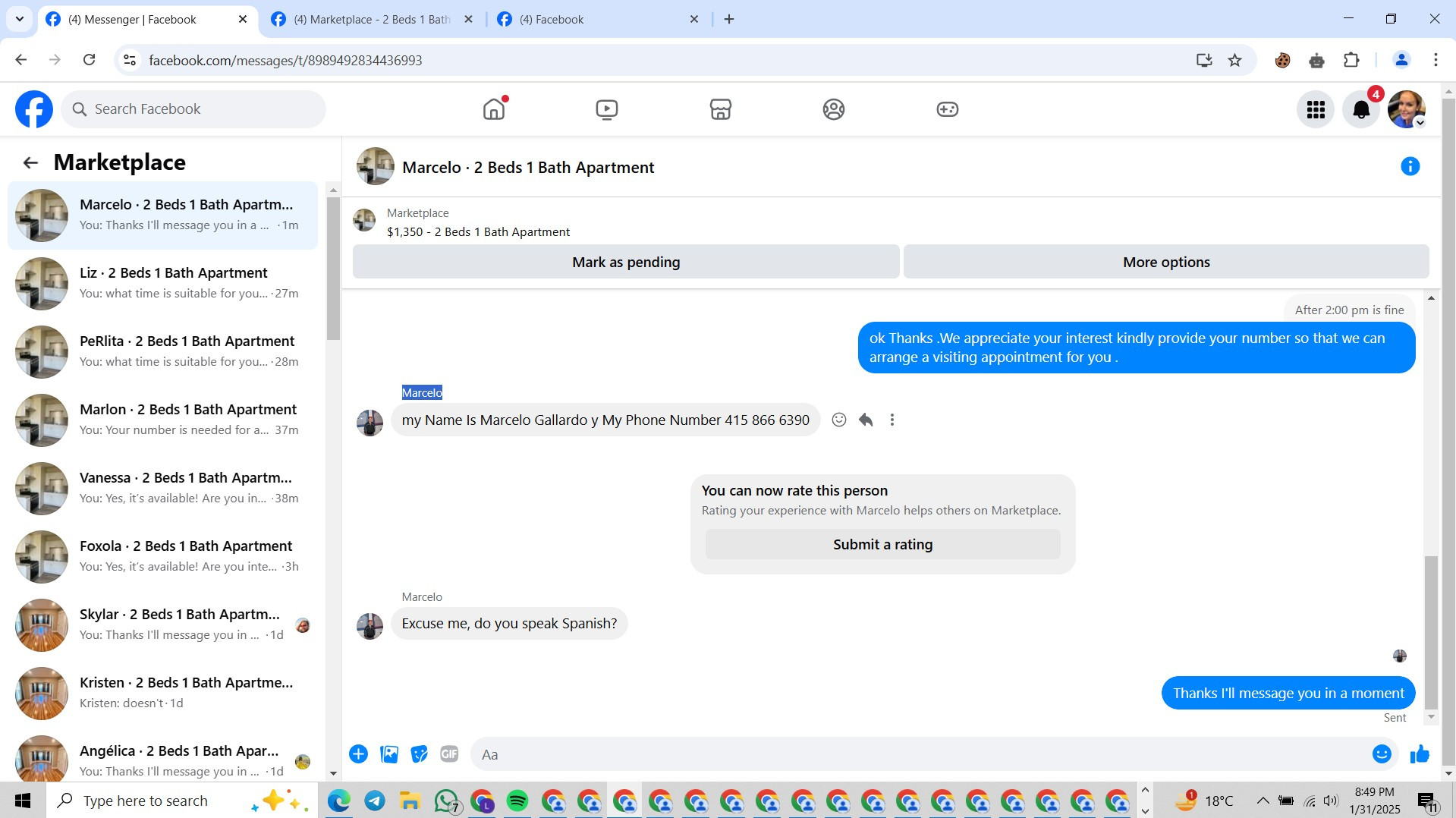Screen dimensions: 1456x818
Task: Open account menu via profile picture
Action: (x=1407, y=110)
